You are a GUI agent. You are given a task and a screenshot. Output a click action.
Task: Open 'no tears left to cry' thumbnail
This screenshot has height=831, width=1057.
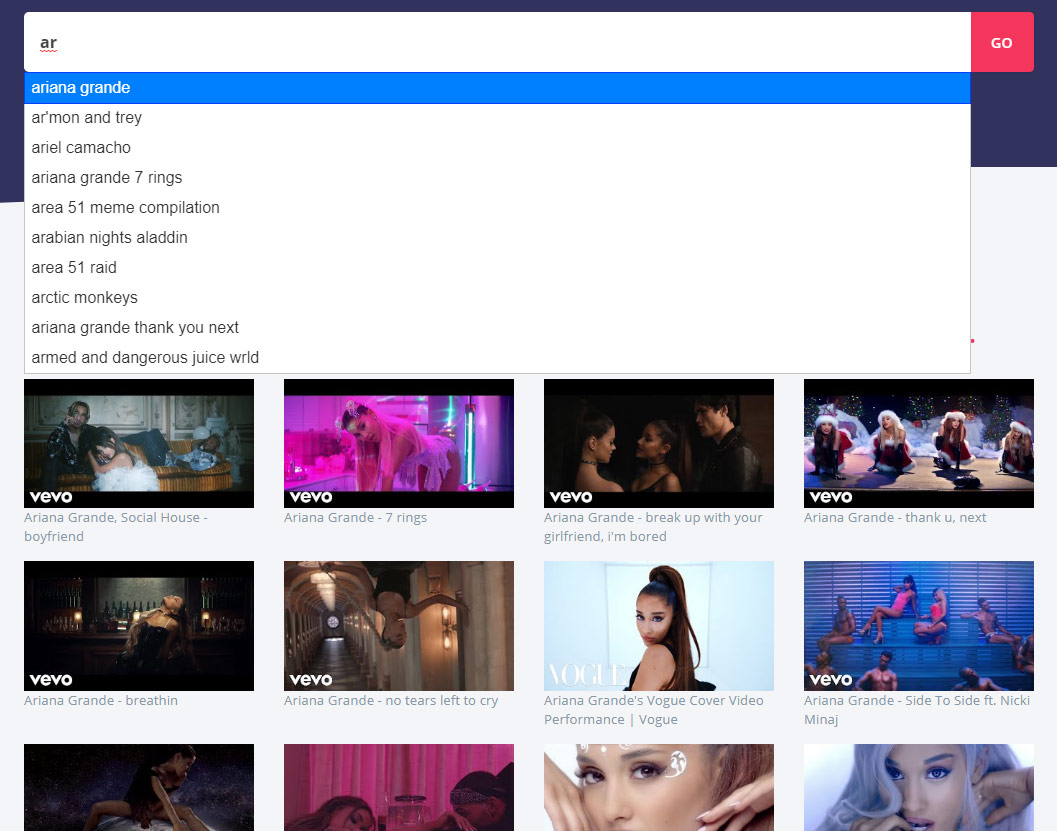point(399,626)
